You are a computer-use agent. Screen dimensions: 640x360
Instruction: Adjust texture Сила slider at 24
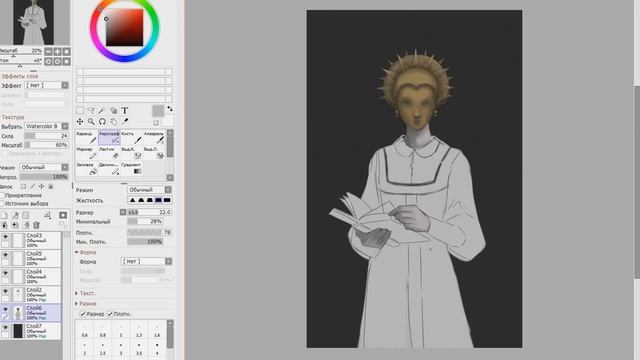[x=46, y=136]
